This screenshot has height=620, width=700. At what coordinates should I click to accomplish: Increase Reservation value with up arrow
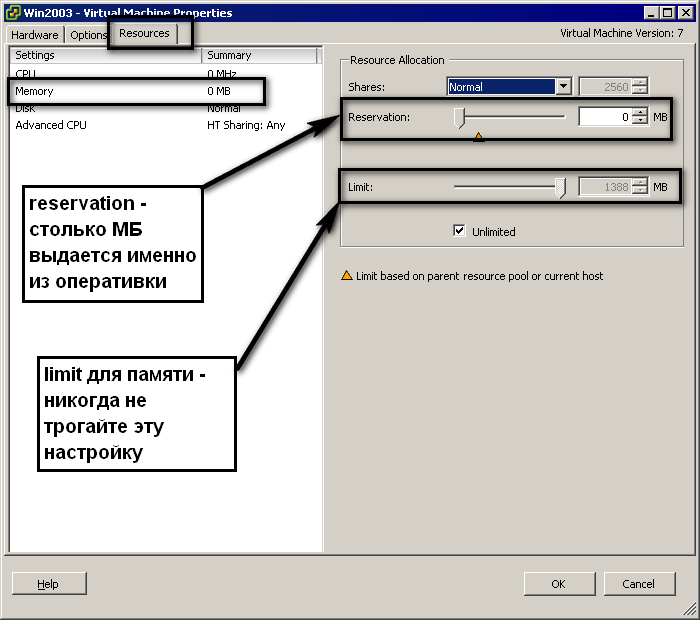(640, 112)
